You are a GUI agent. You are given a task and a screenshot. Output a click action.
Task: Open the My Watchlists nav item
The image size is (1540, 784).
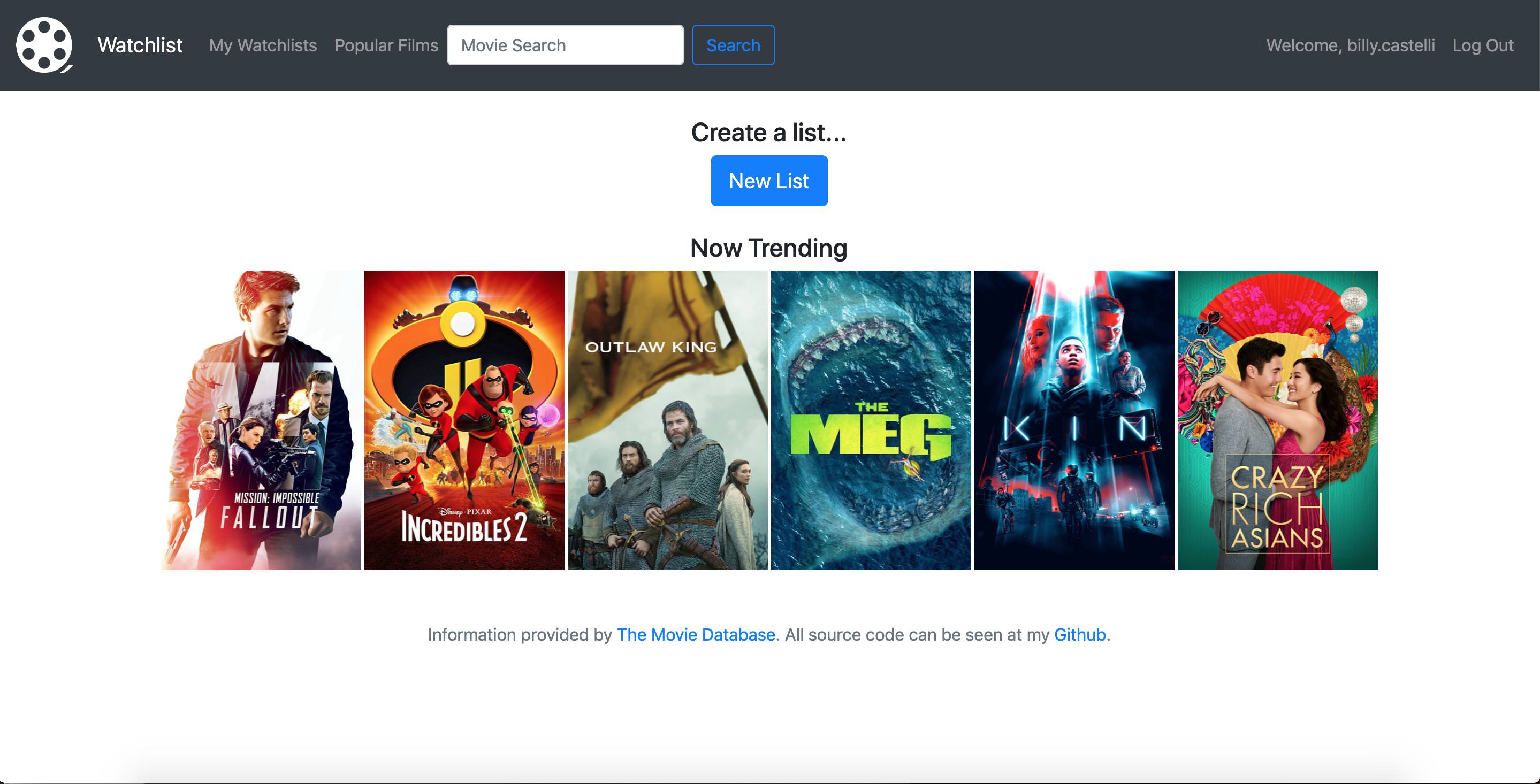(262, 45)
